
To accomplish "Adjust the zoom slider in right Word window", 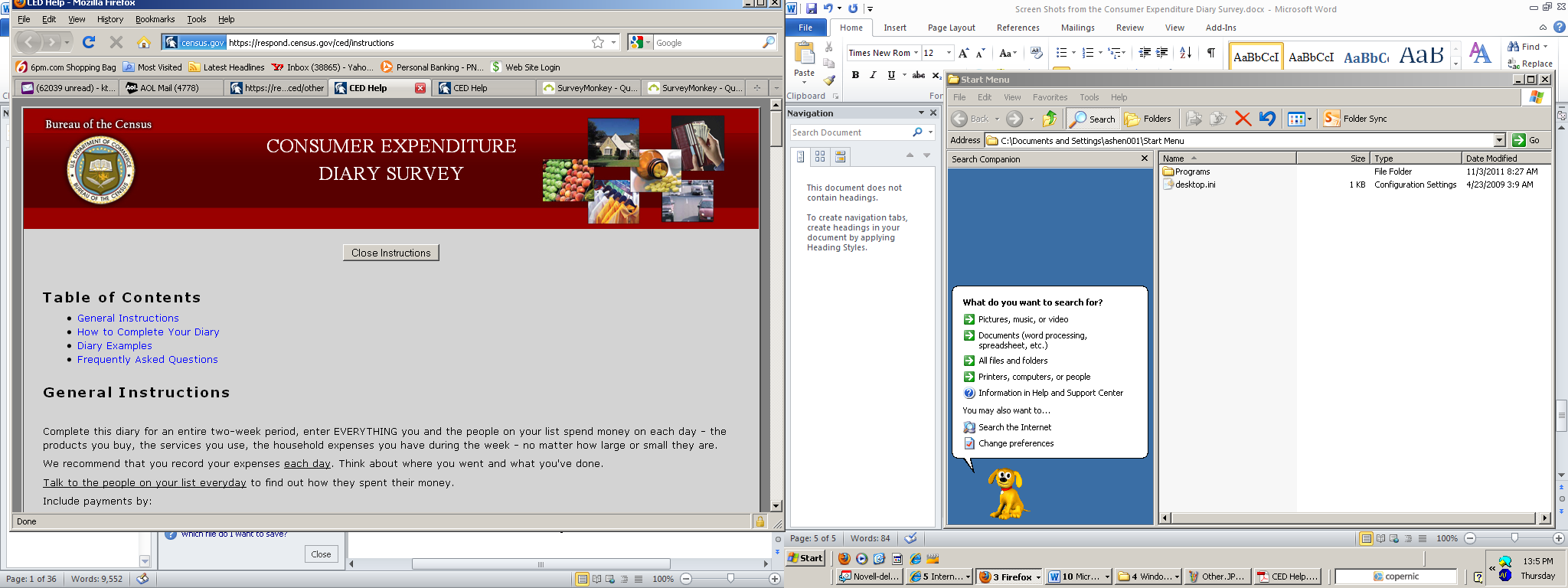I will click(x=1514, y=538).
